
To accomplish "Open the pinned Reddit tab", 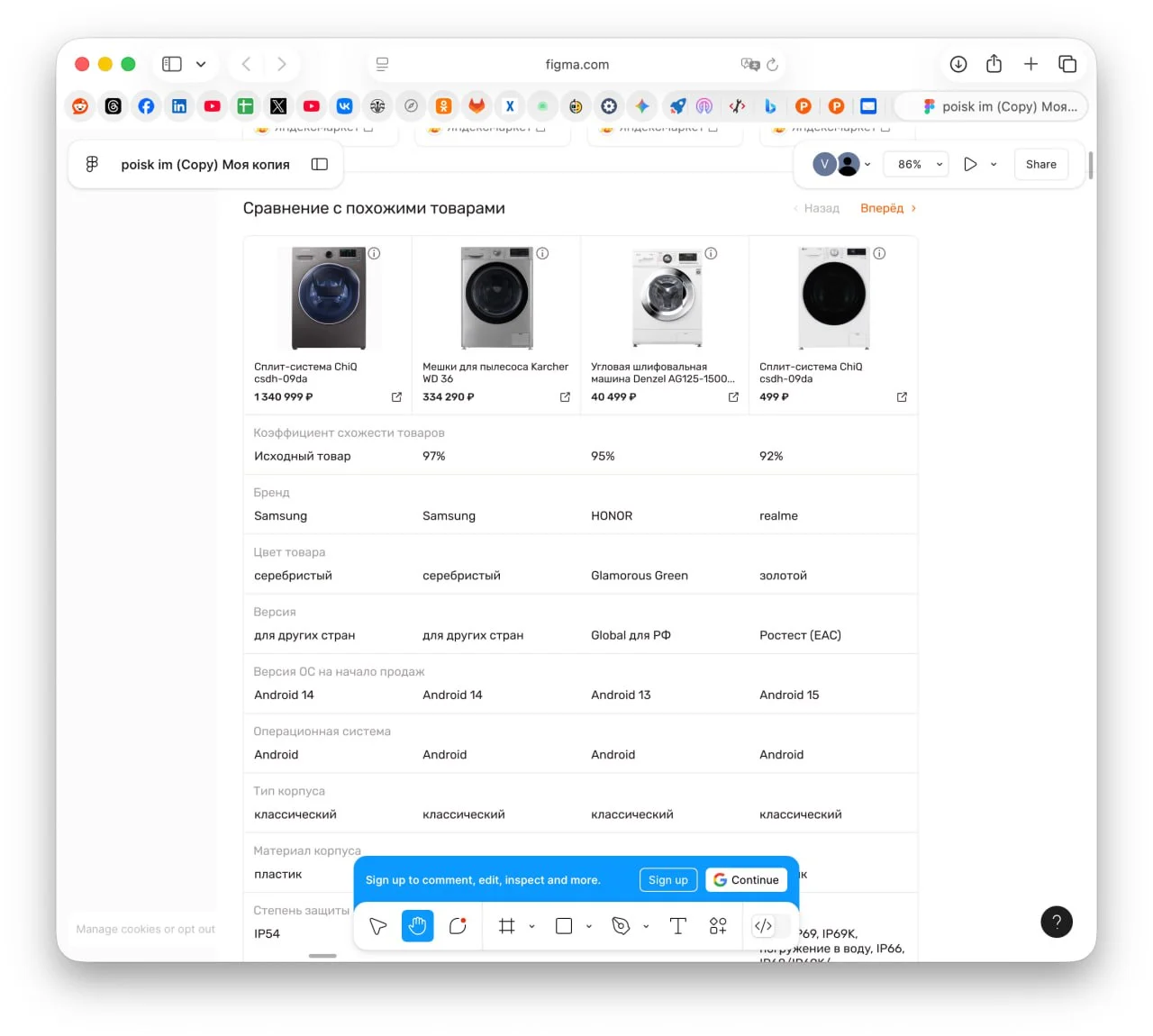I will (x=80, y=106).
